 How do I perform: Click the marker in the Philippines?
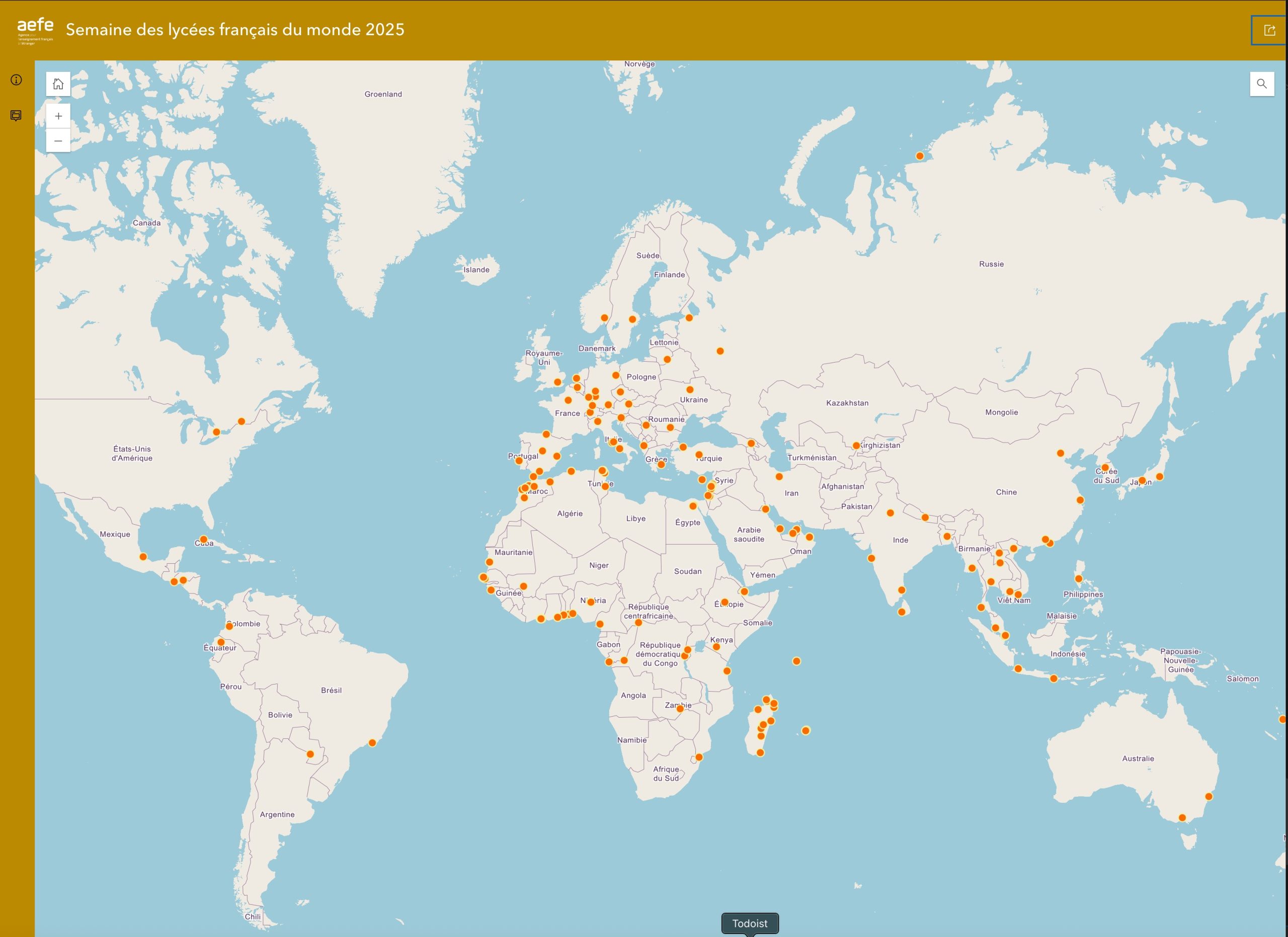(1078, 579)
